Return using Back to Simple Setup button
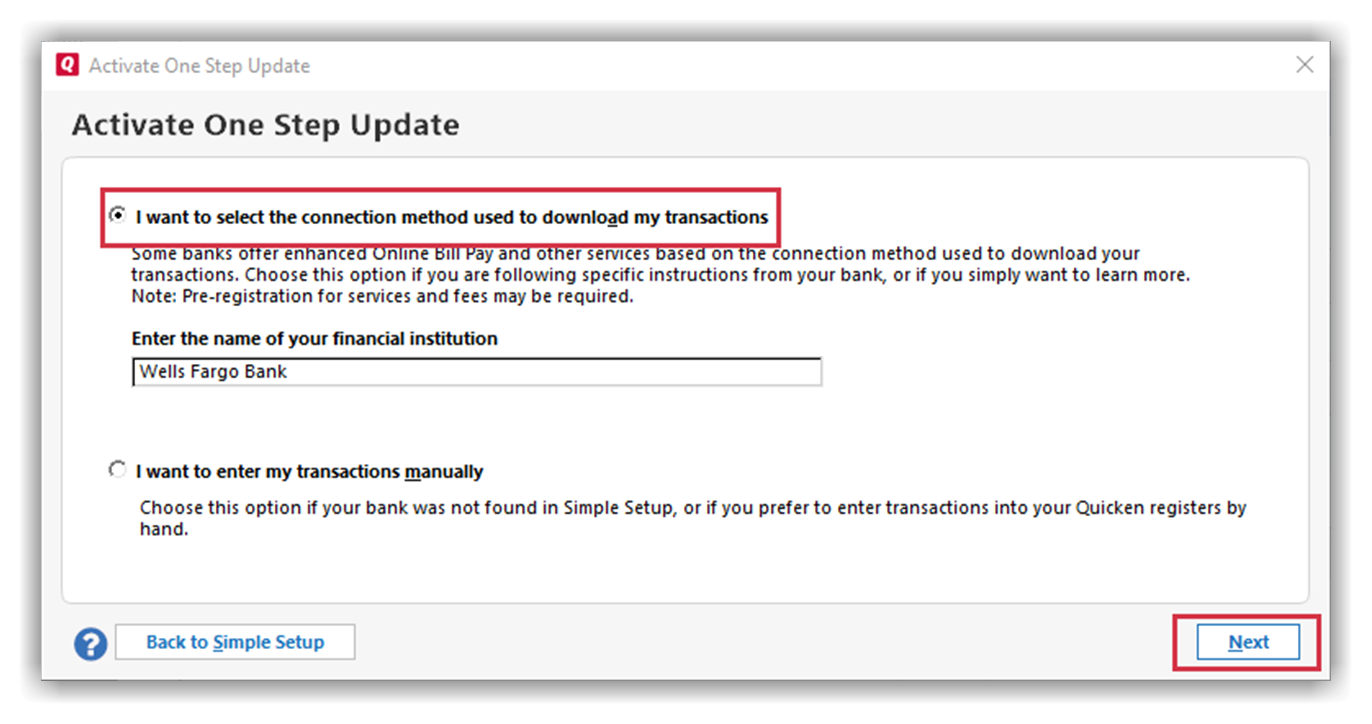The width and height of the screenshot is (1372, 724). coord(235,642)
